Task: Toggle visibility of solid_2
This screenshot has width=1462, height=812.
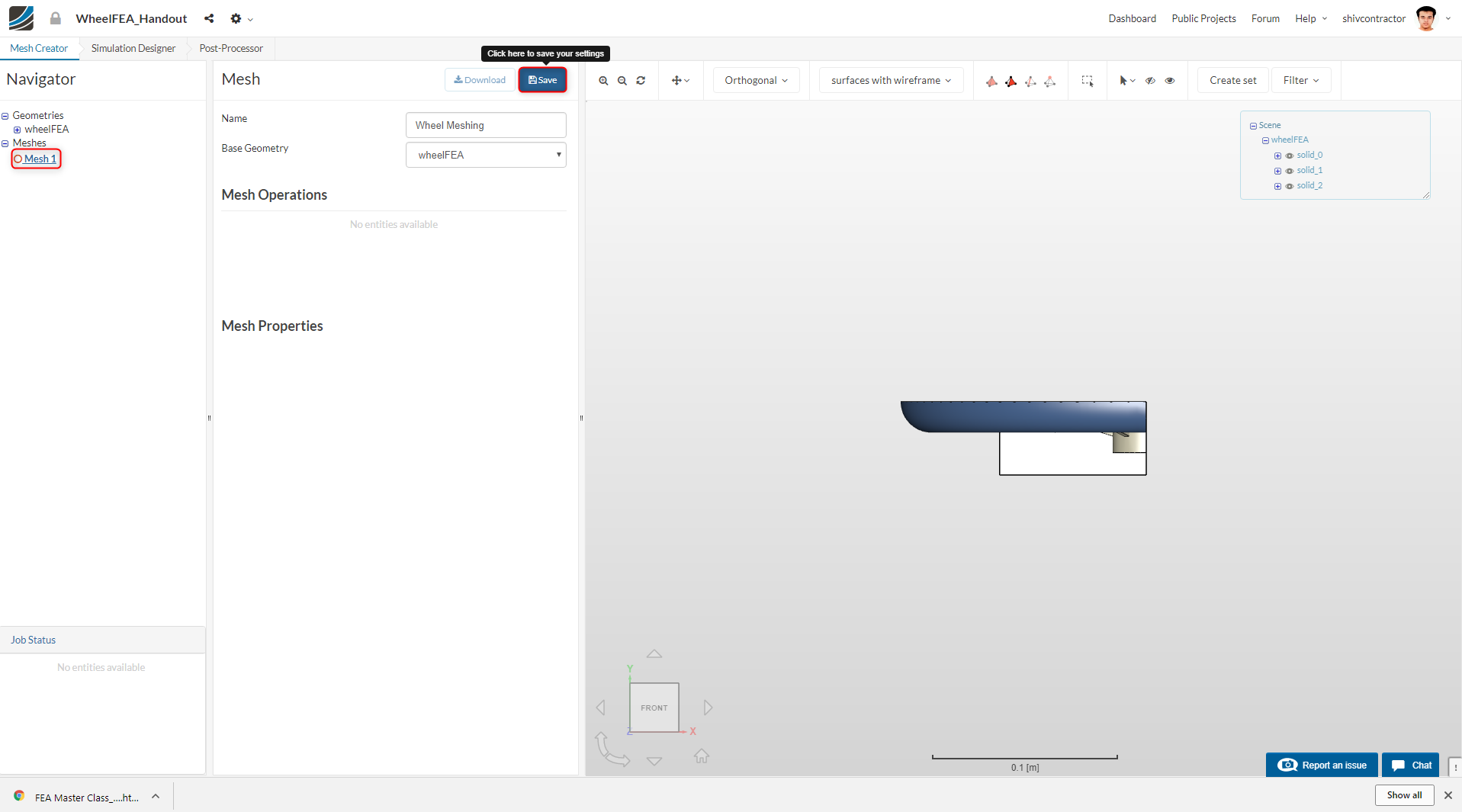Action: click(1290, 186)
